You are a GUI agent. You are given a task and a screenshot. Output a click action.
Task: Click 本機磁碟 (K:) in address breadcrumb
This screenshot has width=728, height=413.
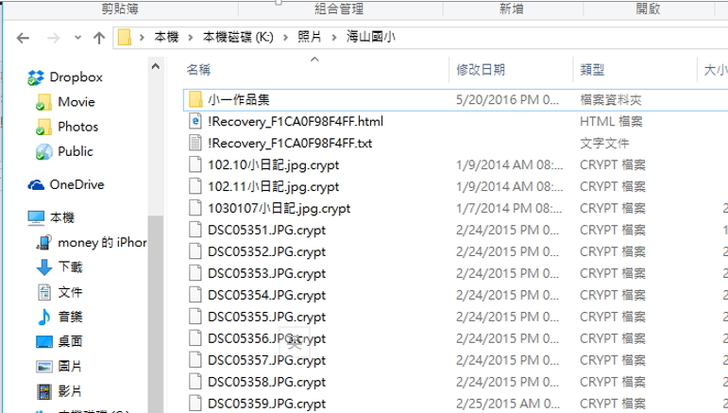pyautogui.click(x=238, y=37)
